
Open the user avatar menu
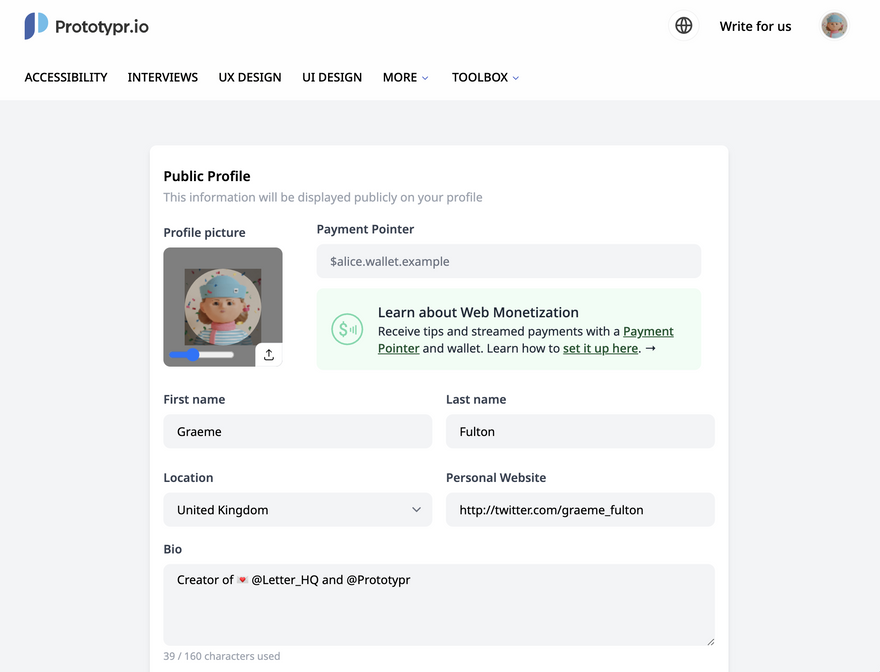834,26
